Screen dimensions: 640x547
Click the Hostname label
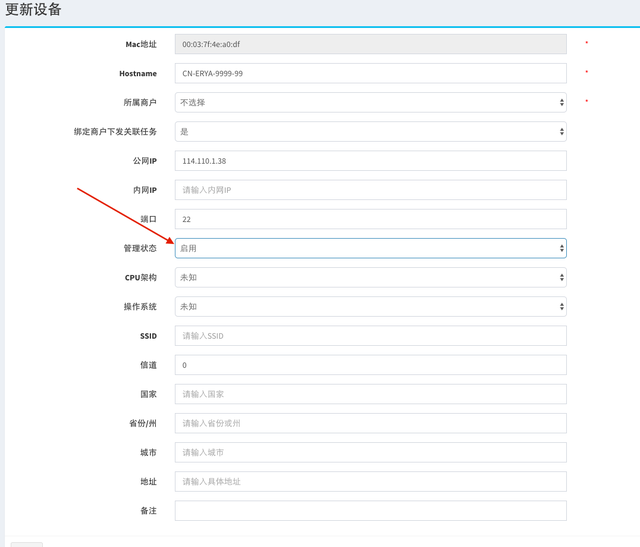(x=138, y=73)
